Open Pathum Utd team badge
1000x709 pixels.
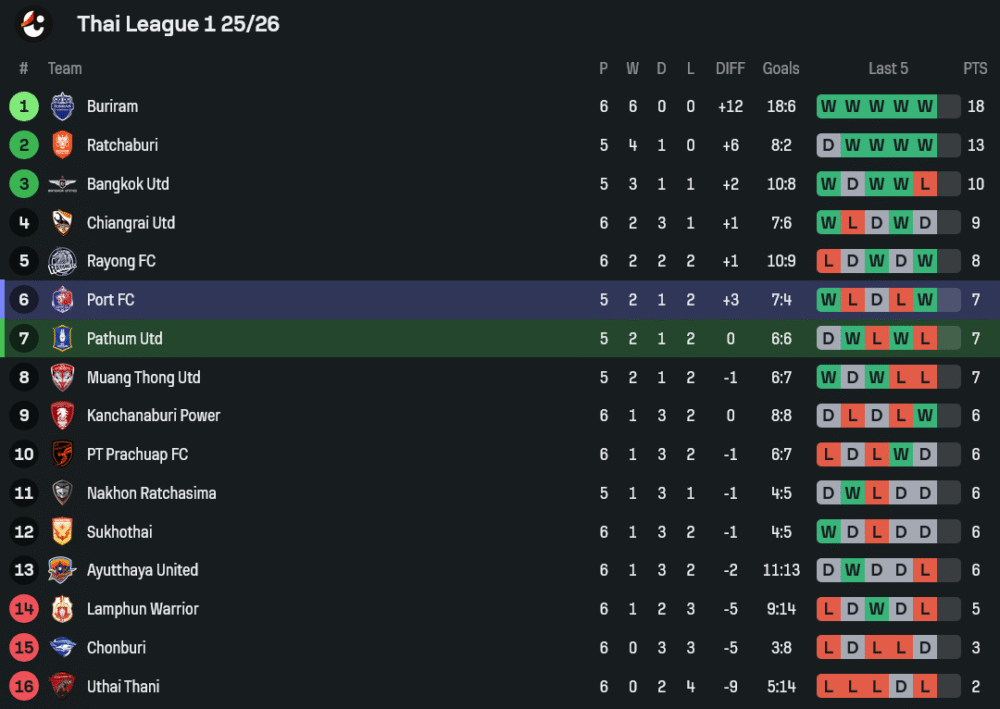coord(62,339)
